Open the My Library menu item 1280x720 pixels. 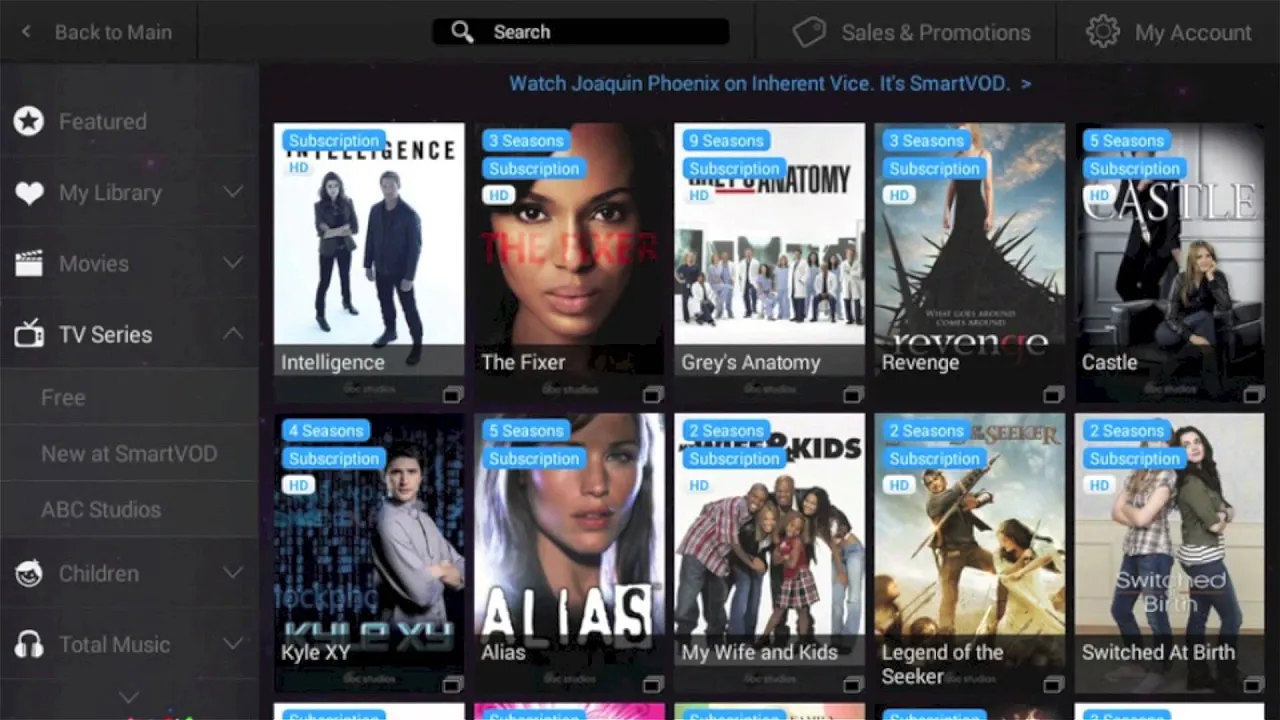[x=130, y=193]
